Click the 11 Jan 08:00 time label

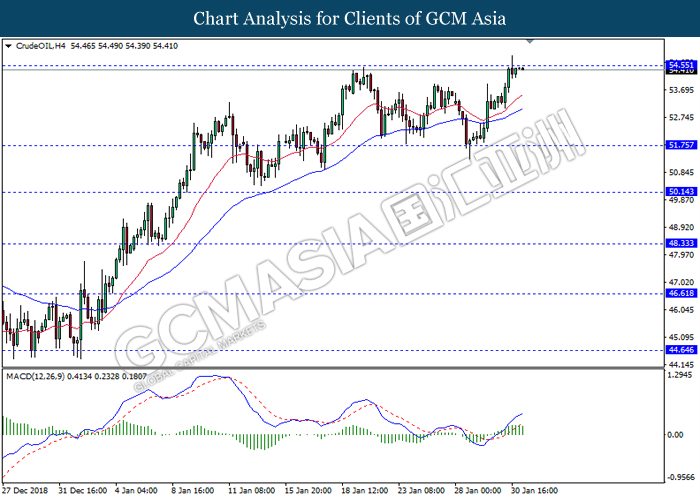click(x=251, y=491)
